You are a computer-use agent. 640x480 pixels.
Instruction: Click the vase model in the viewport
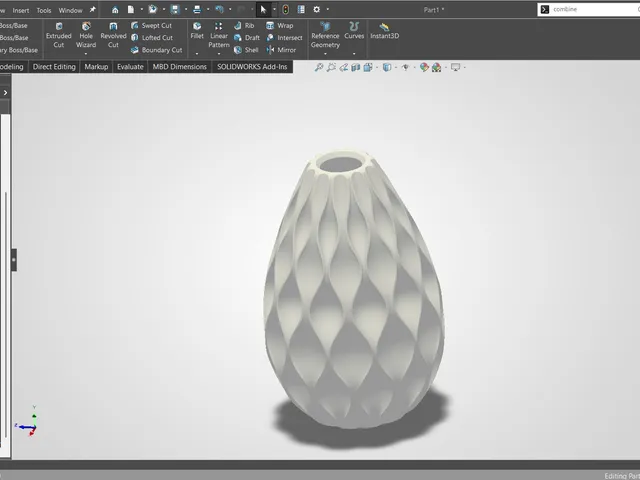[x=353, y=289]
